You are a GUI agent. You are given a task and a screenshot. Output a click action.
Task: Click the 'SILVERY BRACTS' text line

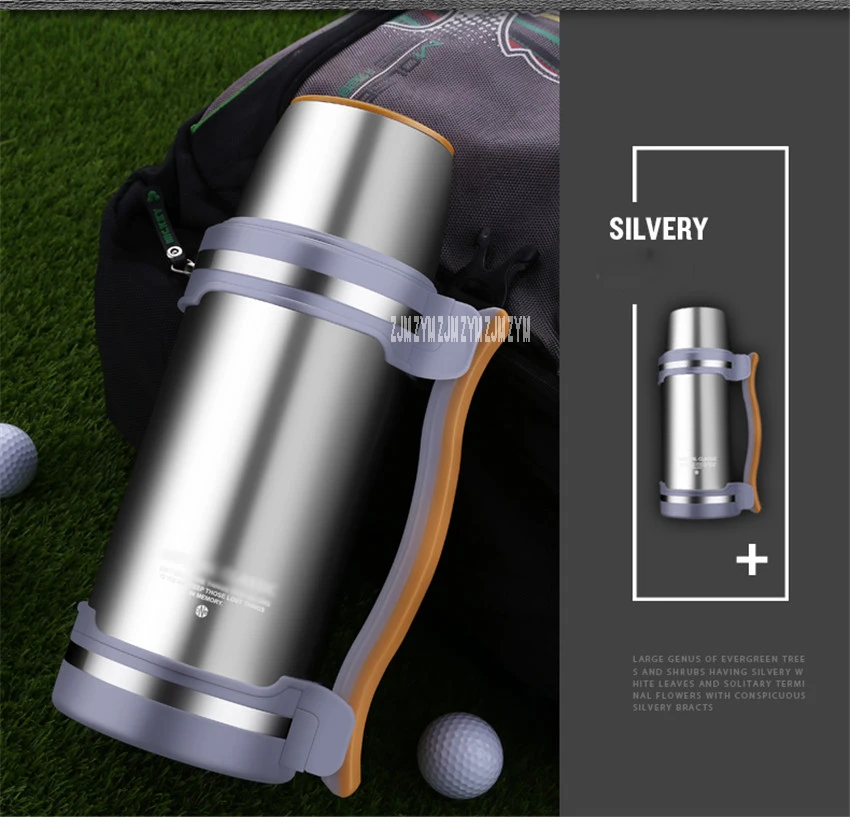673,707
